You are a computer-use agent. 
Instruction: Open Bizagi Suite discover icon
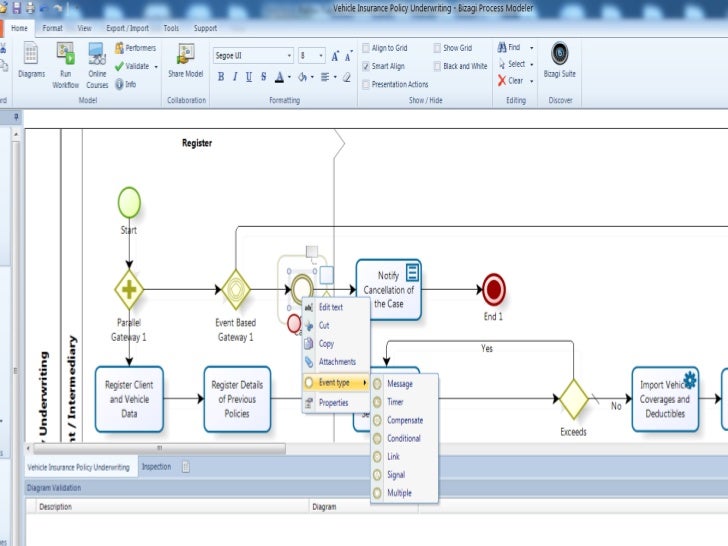559,53
